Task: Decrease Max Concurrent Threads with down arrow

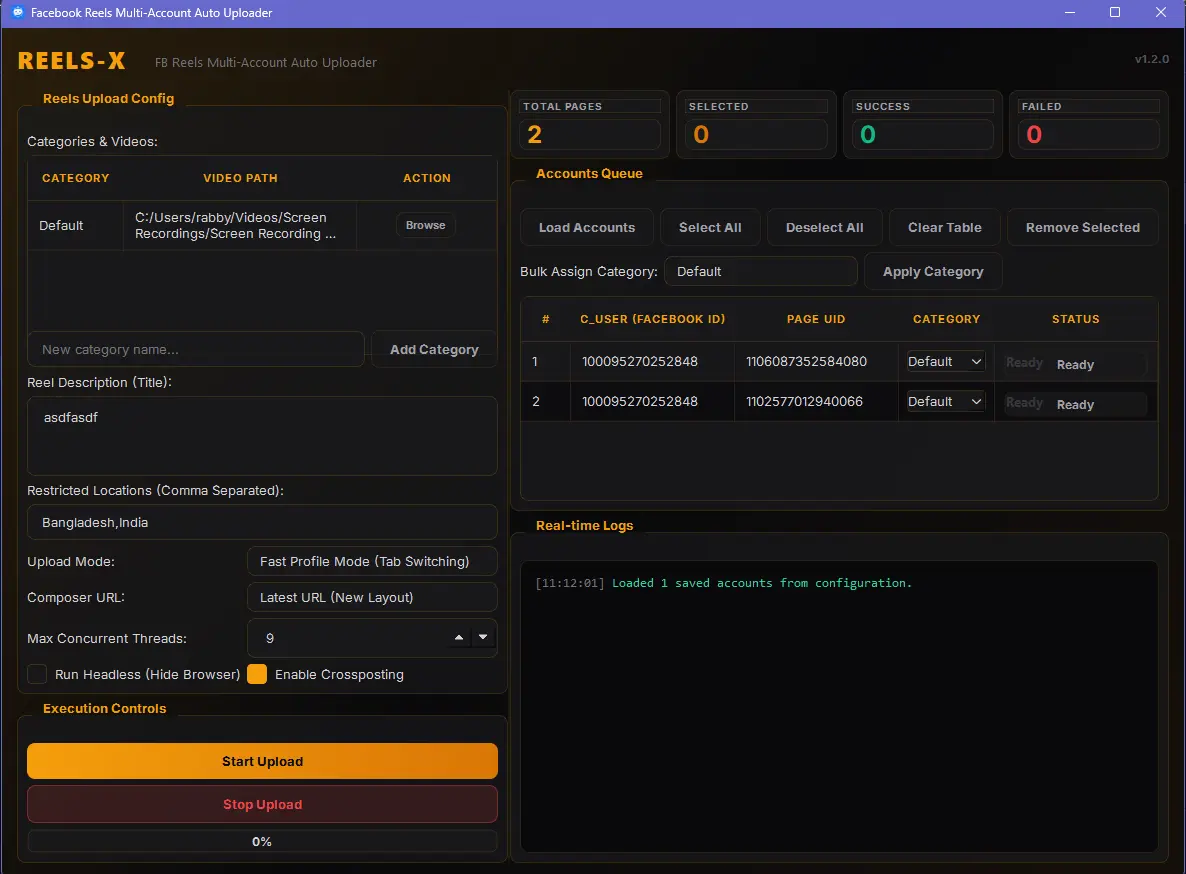Action: point(483,637)
